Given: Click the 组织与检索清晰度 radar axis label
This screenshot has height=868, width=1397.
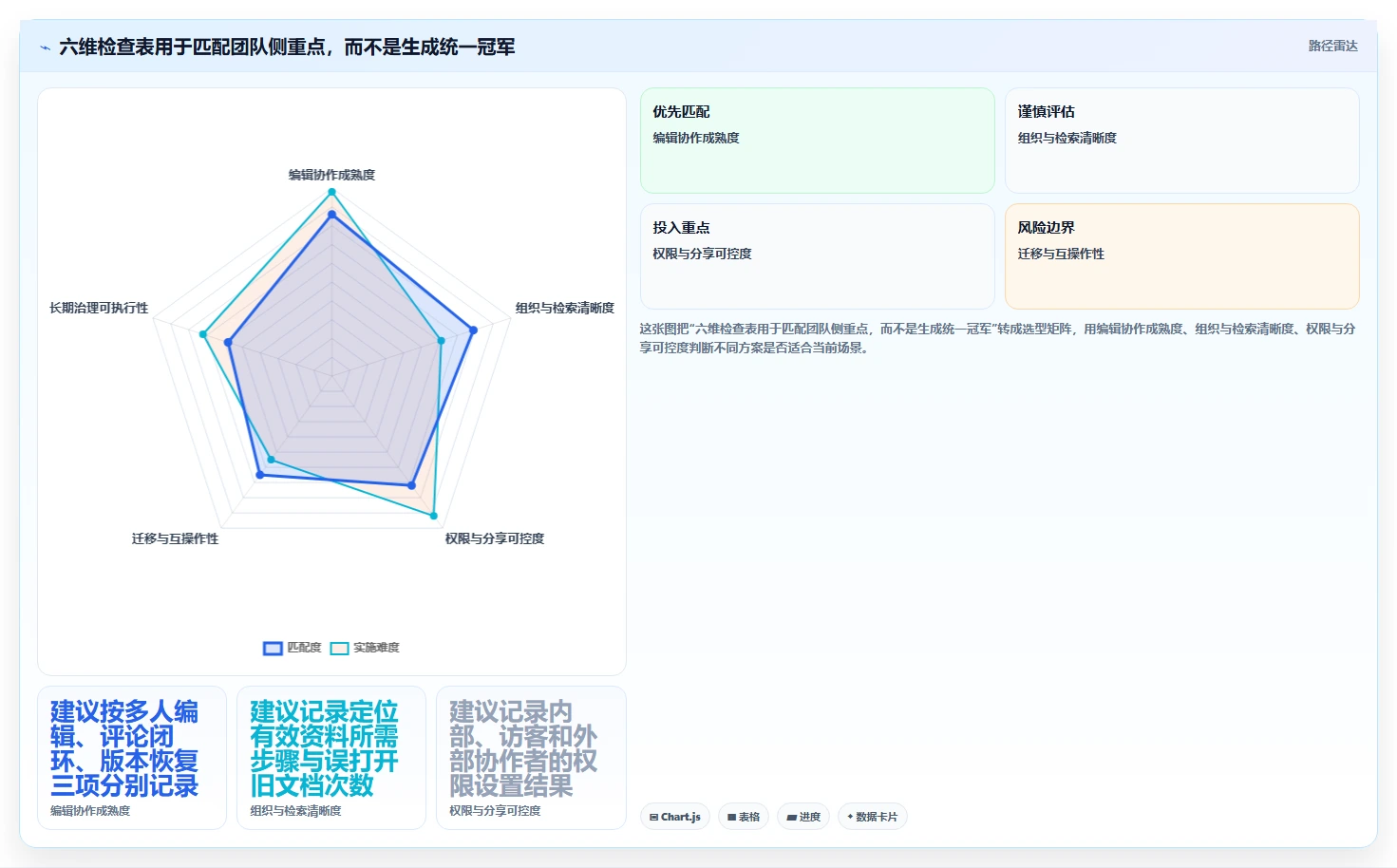Looking at the screenshot, I should click(564, 308).
